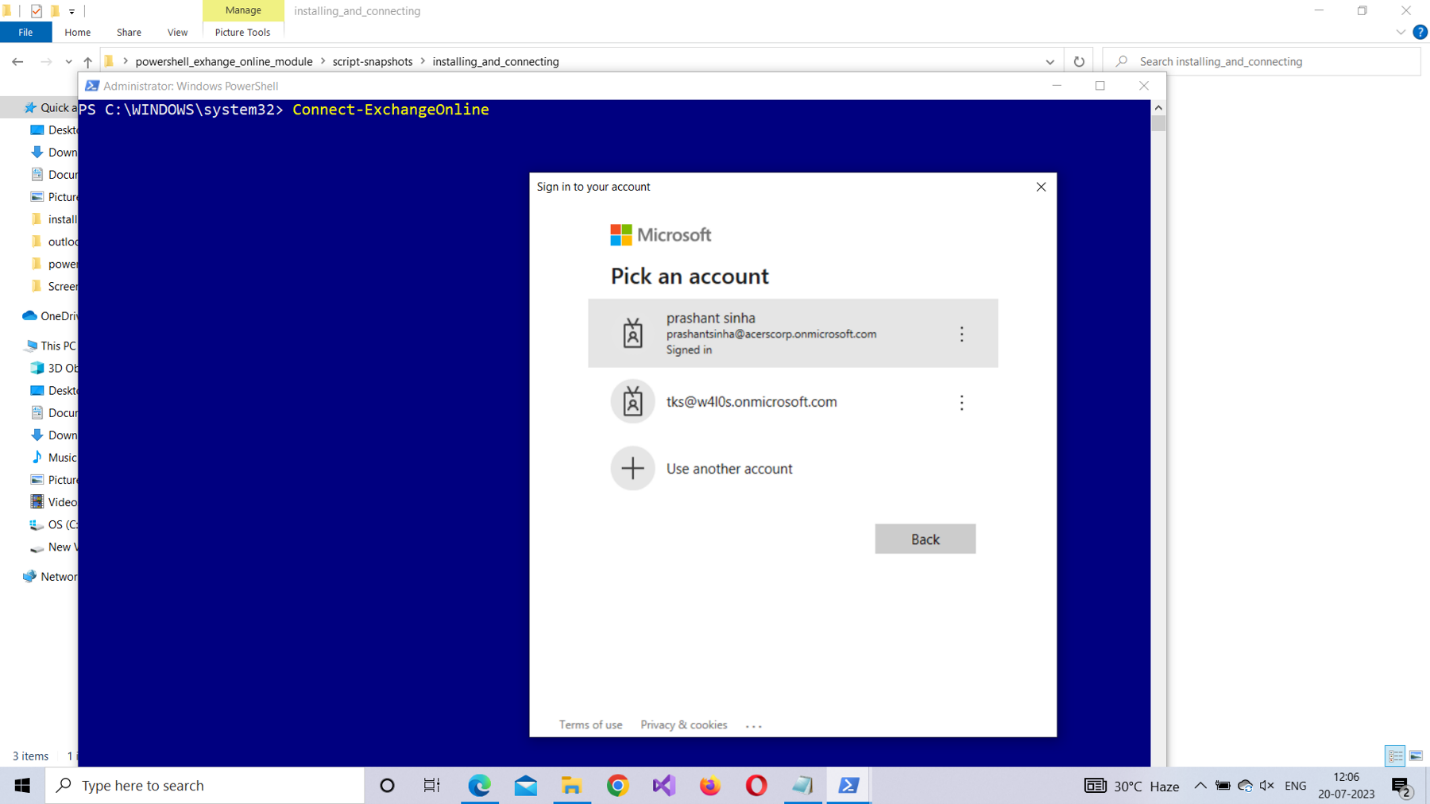Click the more options ellipsis in dialog footer
Viewport: 1430px width, 804px height.
[754, 726]
